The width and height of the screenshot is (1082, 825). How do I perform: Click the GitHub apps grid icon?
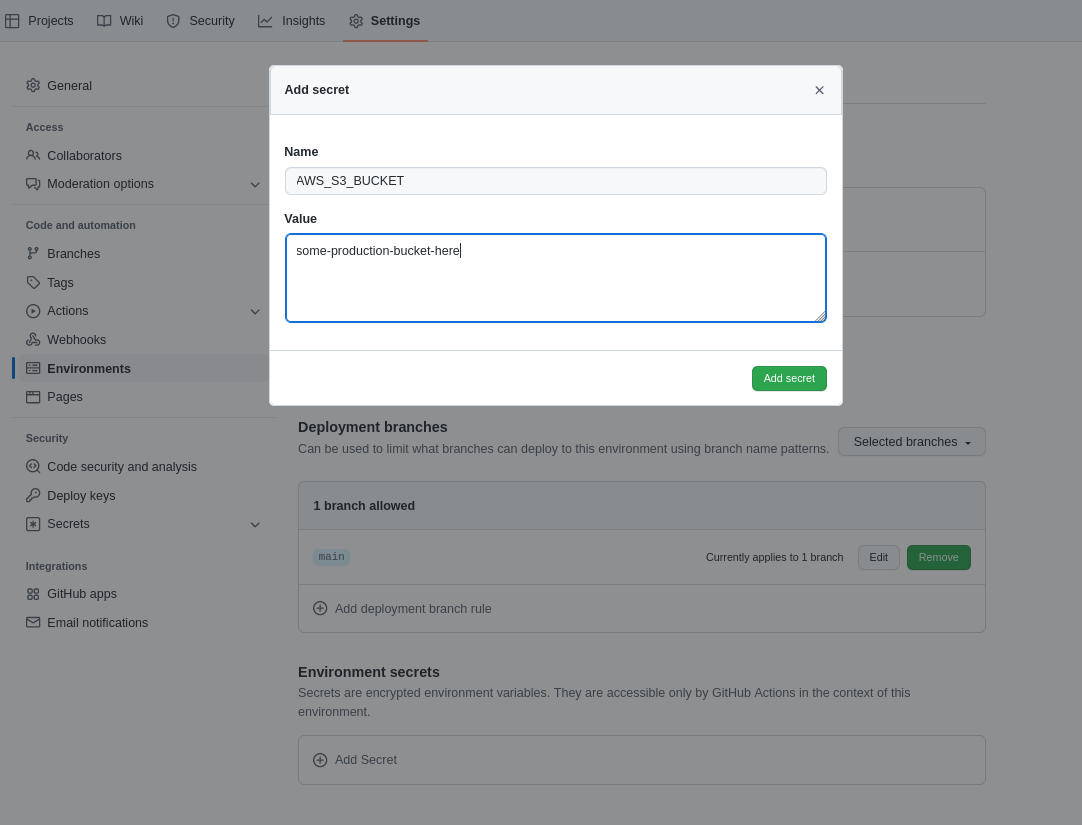pyautogui.click(x=33, y=594)
